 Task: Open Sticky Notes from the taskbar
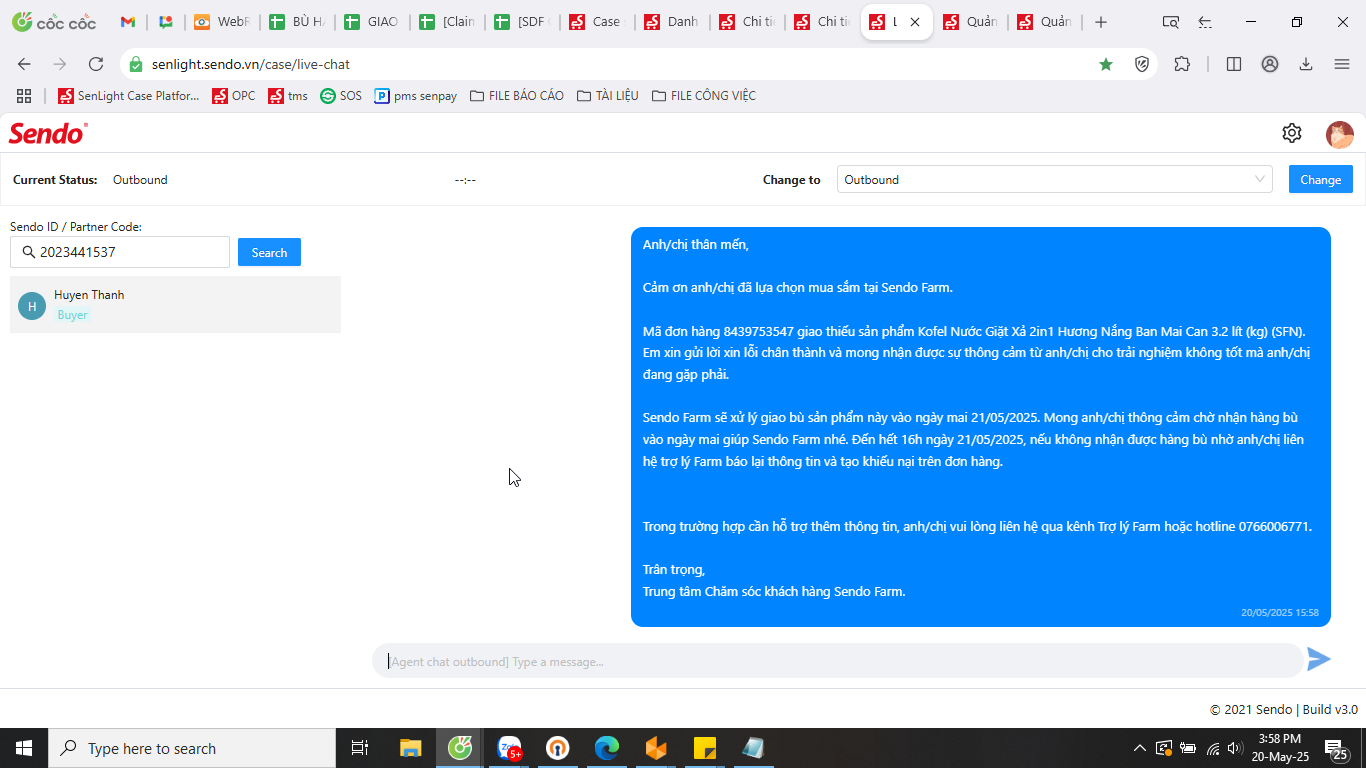705,748
